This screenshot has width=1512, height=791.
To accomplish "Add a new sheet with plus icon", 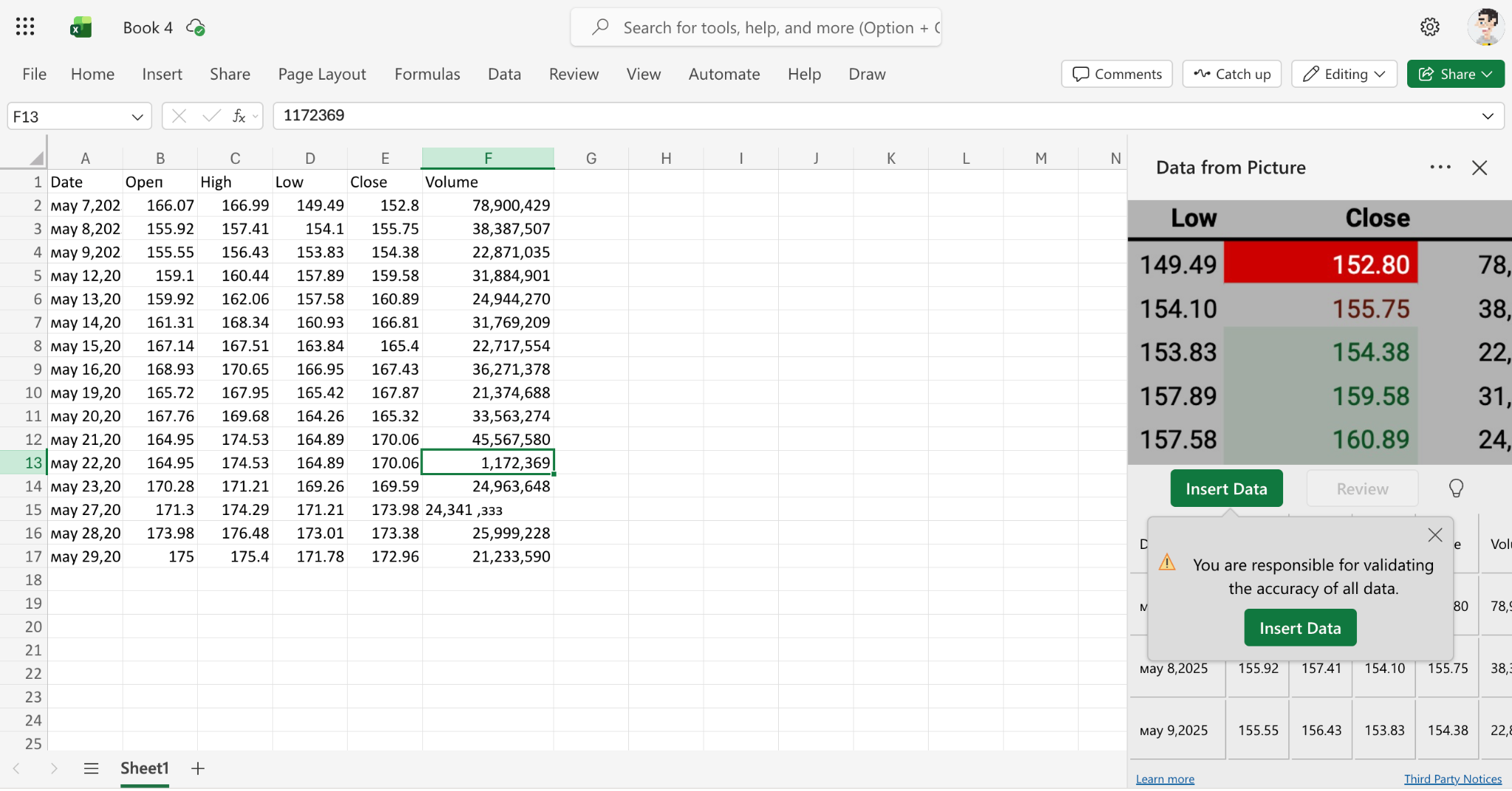I will [197, 769].
